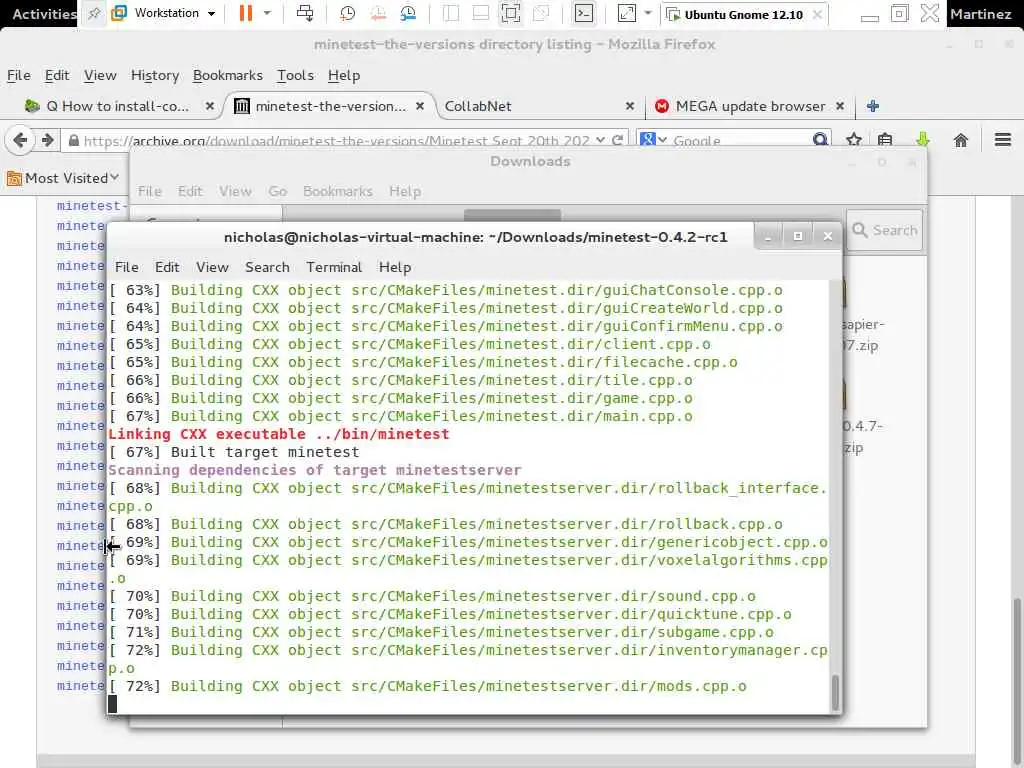Image resolution: width=1024 pixels, height=768 pixels.
Task: Open Firefox hamburger menu
Action: coord(1002,140)
